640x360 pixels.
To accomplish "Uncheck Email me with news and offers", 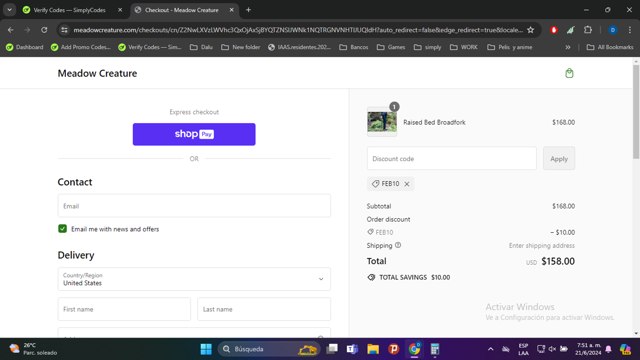I will (62, 229).
